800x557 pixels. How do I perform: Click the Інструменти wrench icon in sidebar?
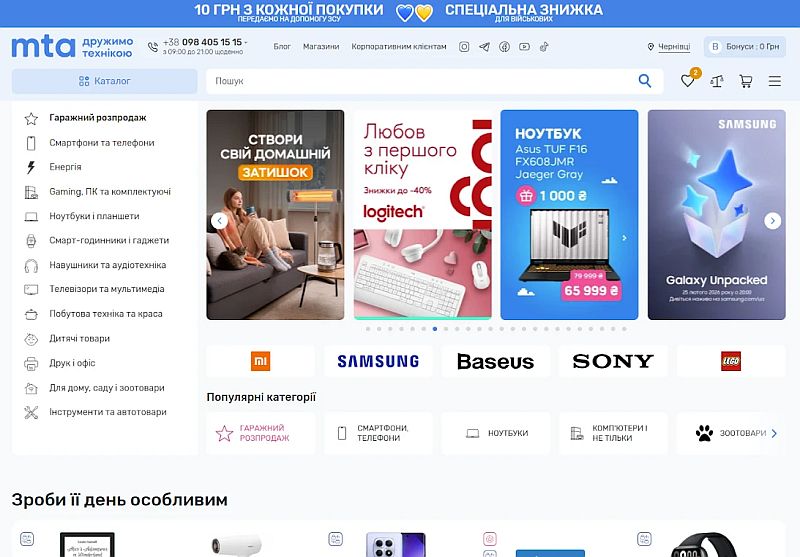[31, 412]
